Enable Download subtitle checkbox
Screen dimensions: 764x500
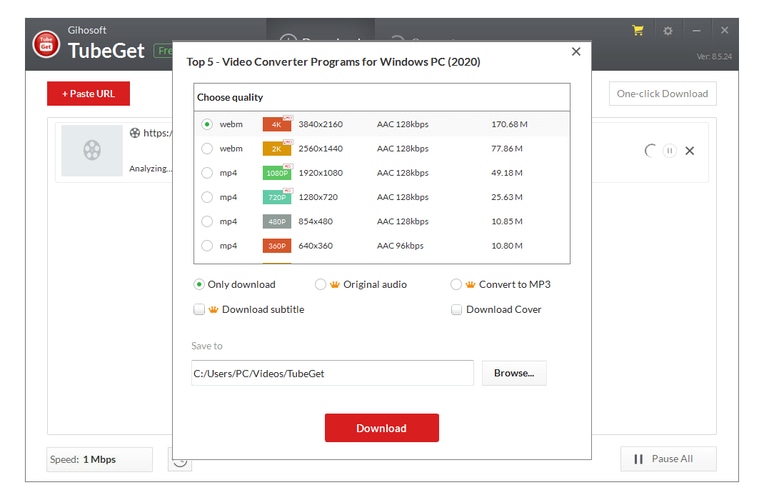[x=199, y=310]
